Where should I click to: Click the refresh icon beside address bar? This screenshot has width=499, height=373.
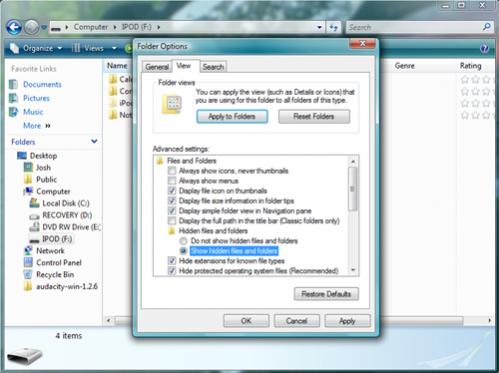click(334, 27)
